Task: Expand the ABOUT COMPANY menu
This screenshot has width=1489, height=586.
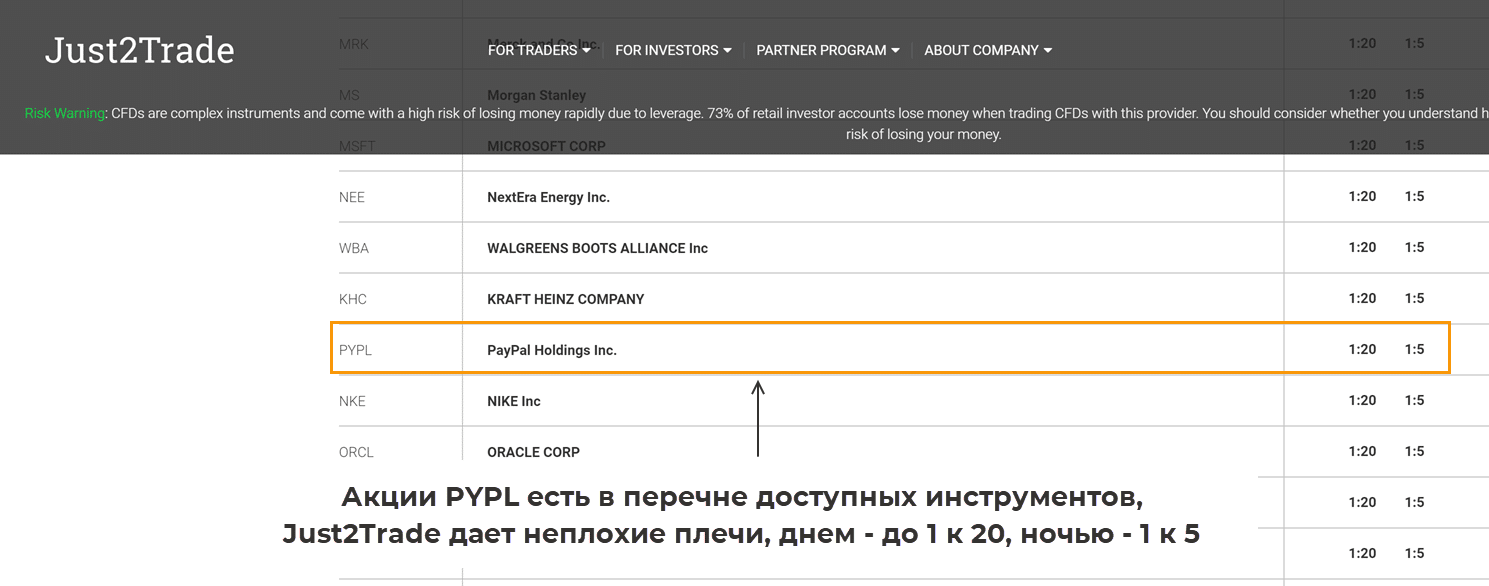Action: click(987, 50)
